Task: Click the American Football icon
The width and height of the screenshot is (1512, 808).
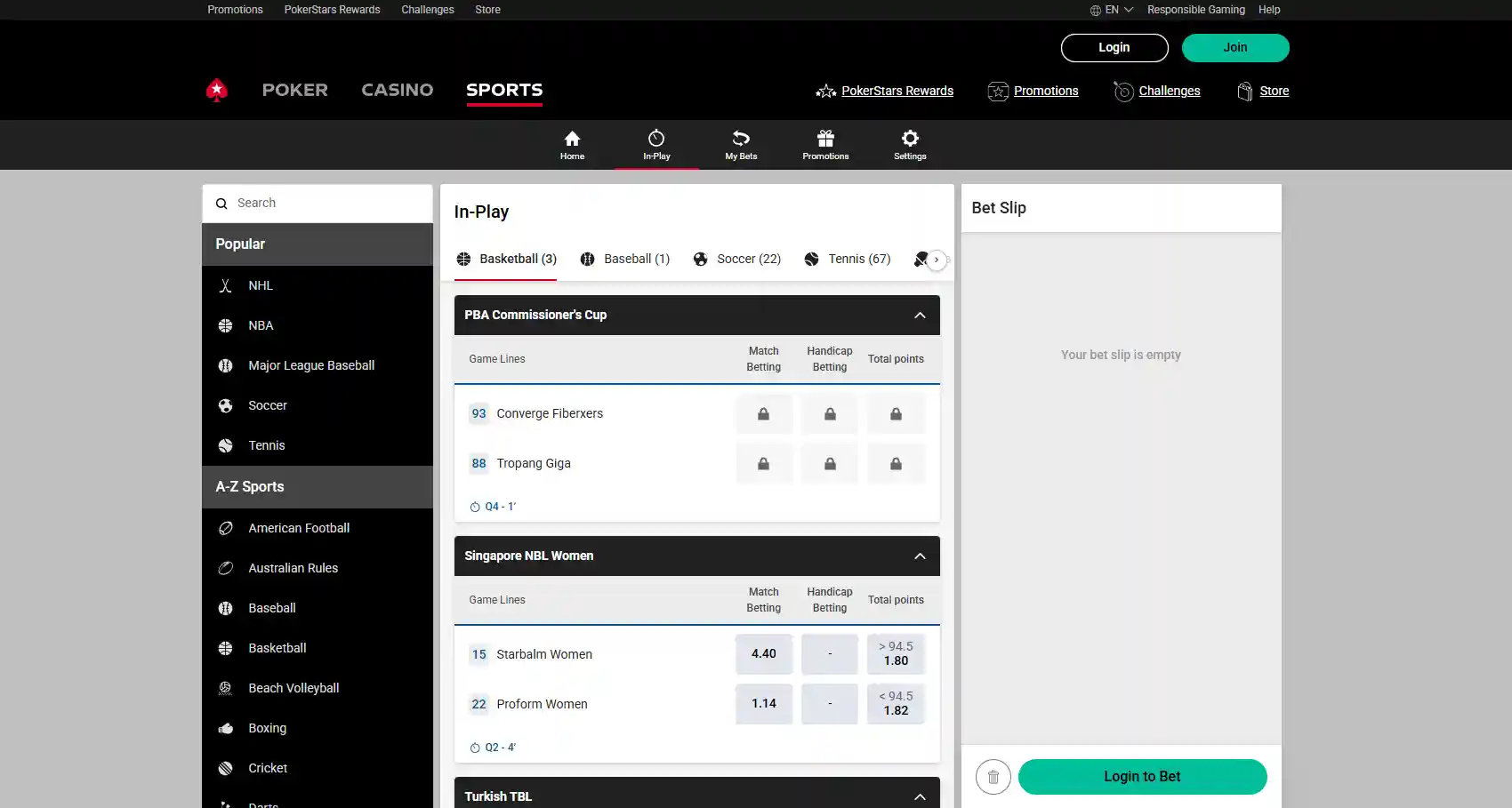Action: click(225, 528)
